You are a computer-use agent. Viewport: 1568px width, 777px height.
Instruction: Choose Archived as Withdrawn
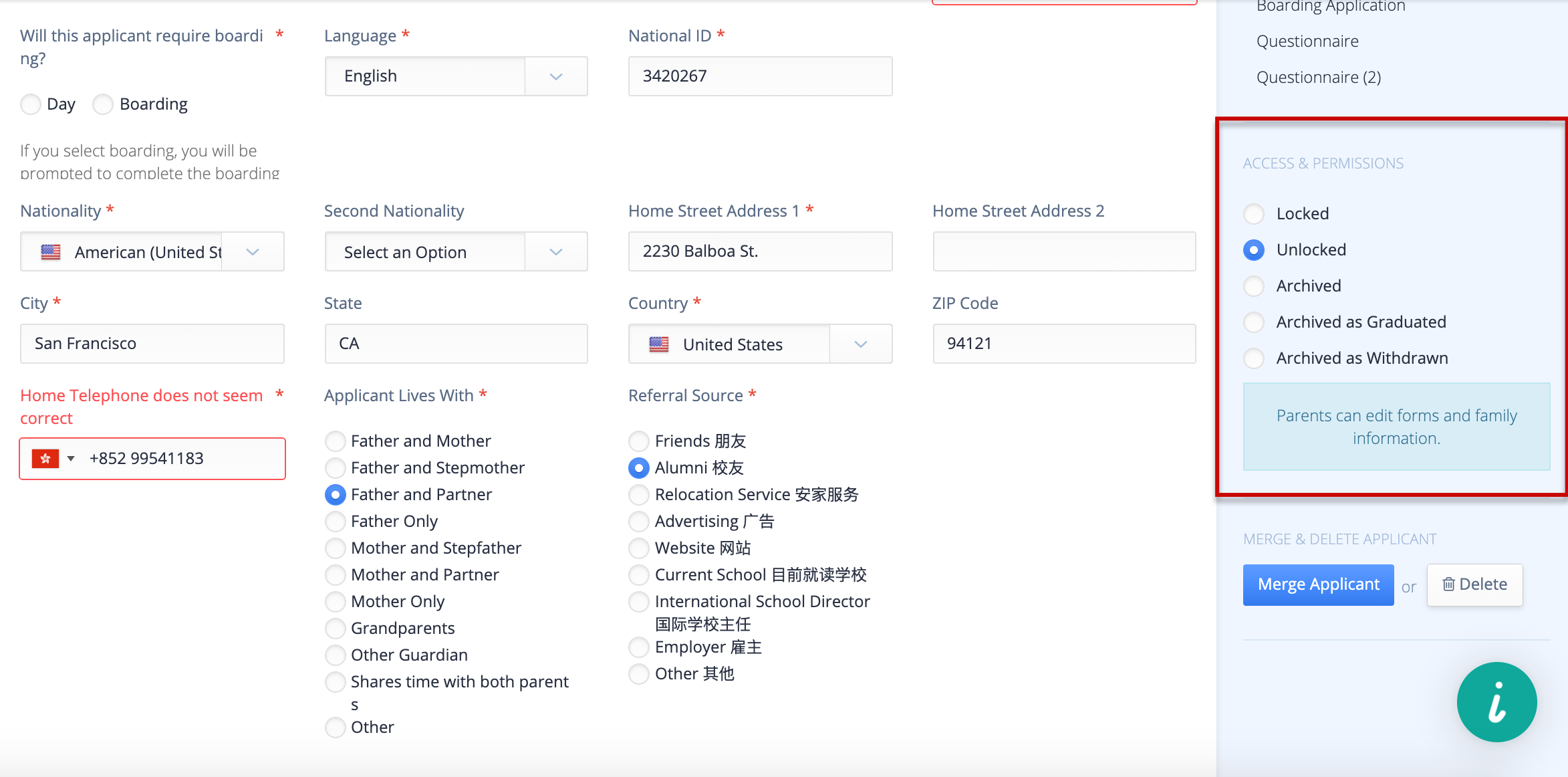[1254, 358]
